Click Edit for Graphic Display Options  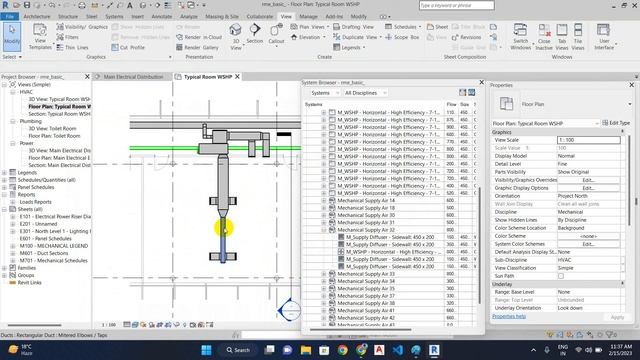point(588,188)
